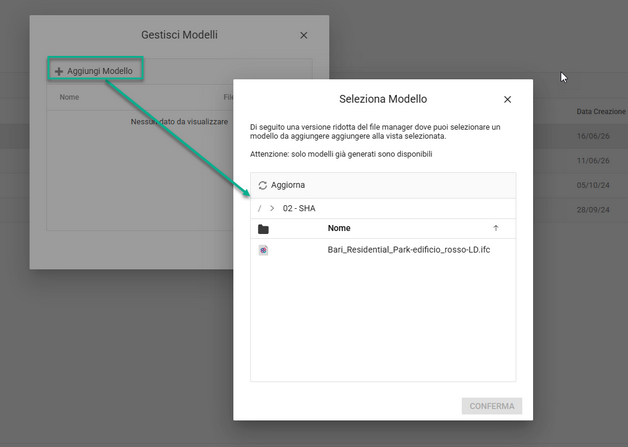
Task: Click Aggiungi Modello text in Gestisci Modelli
Action: click(x=100, y=71)
